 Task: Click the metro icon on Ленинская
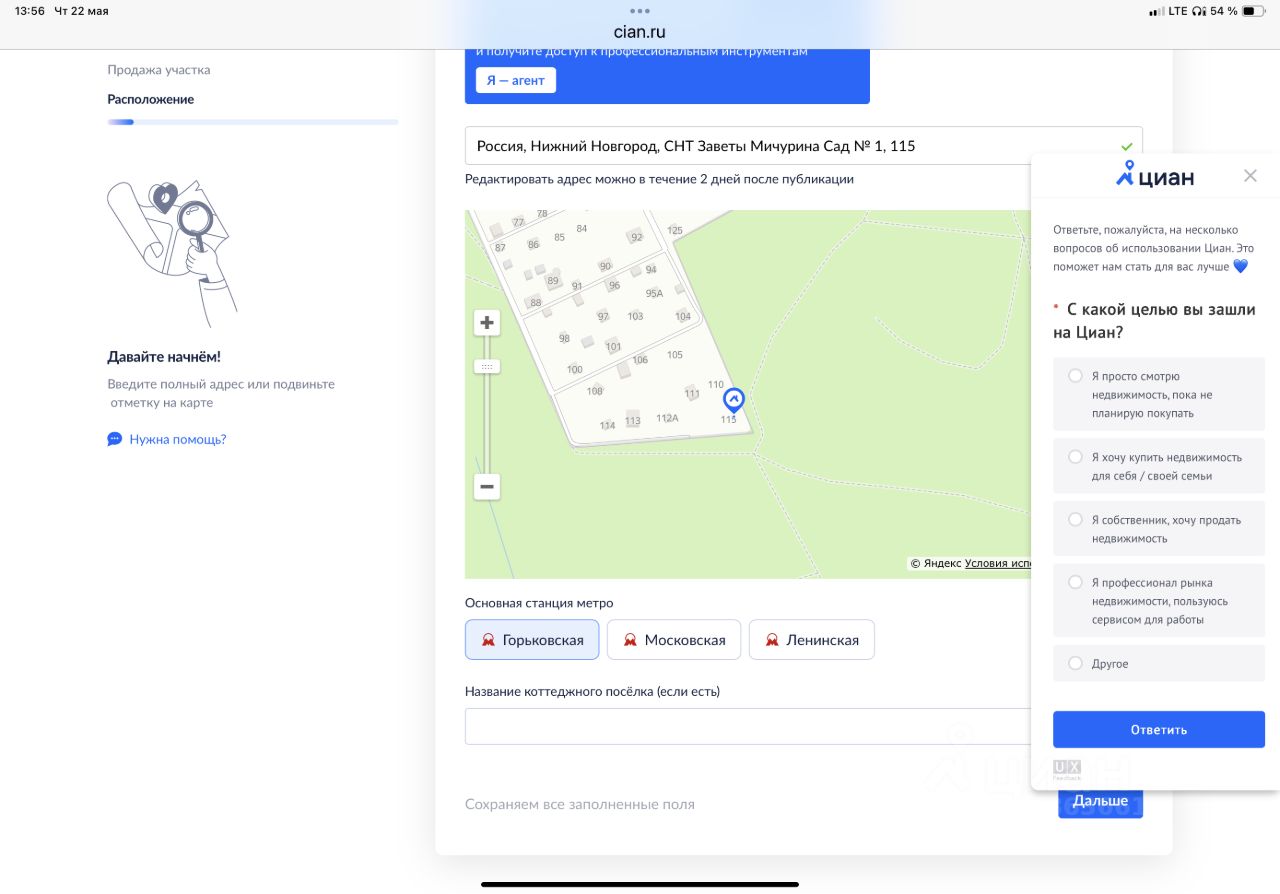(772, 640)
